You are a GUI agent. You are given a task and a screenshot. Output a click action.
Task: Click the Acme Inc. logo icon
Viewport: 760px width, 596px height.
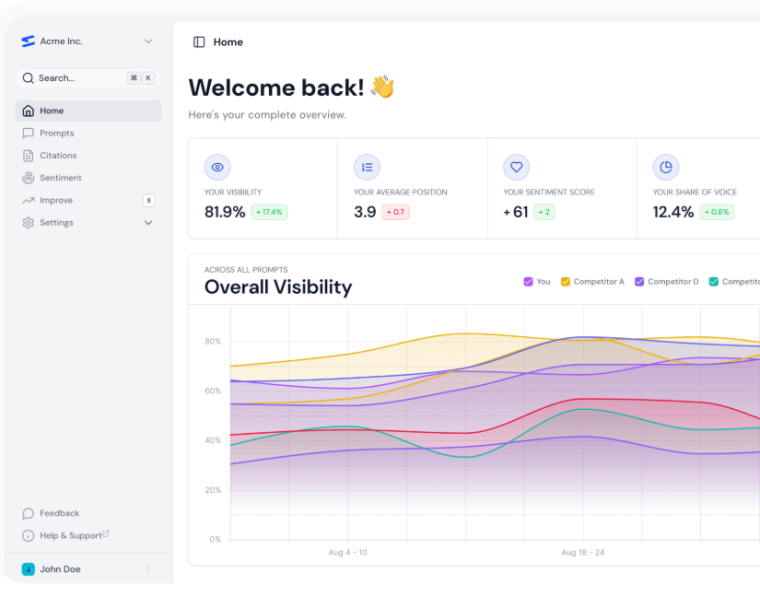pyautogui.click(x=28, y=41)
